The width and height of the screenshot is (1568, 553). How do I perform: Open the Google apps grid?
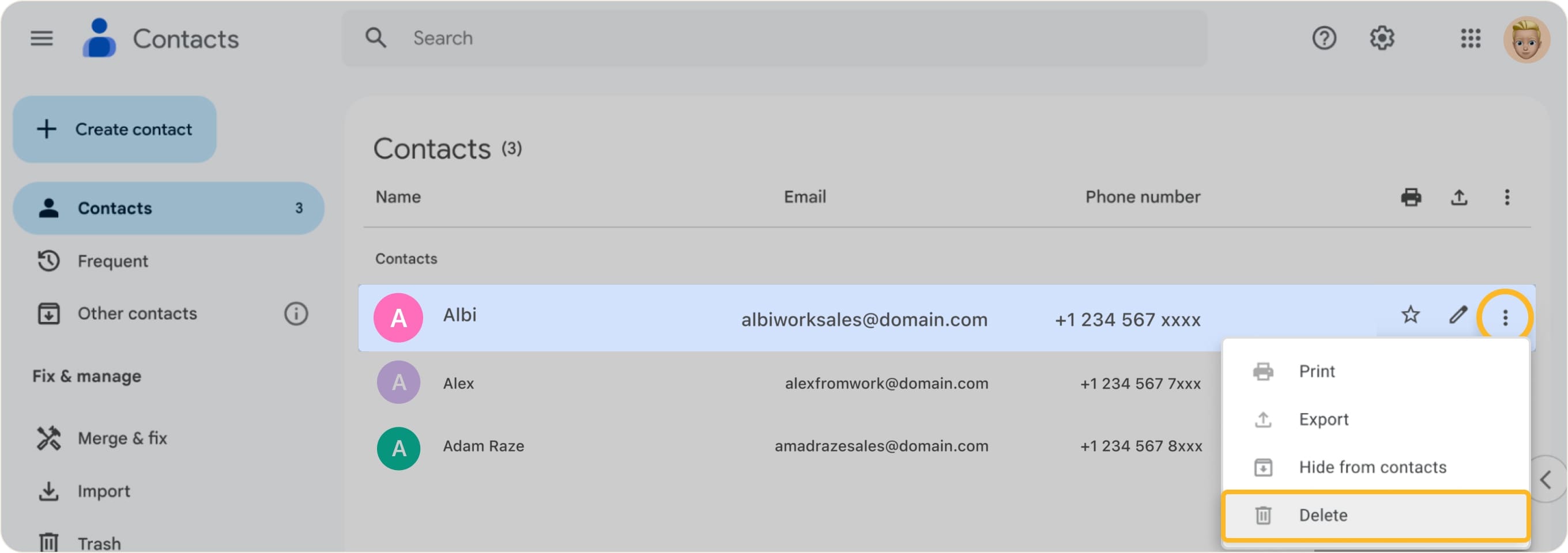(x=1471, y=37)
